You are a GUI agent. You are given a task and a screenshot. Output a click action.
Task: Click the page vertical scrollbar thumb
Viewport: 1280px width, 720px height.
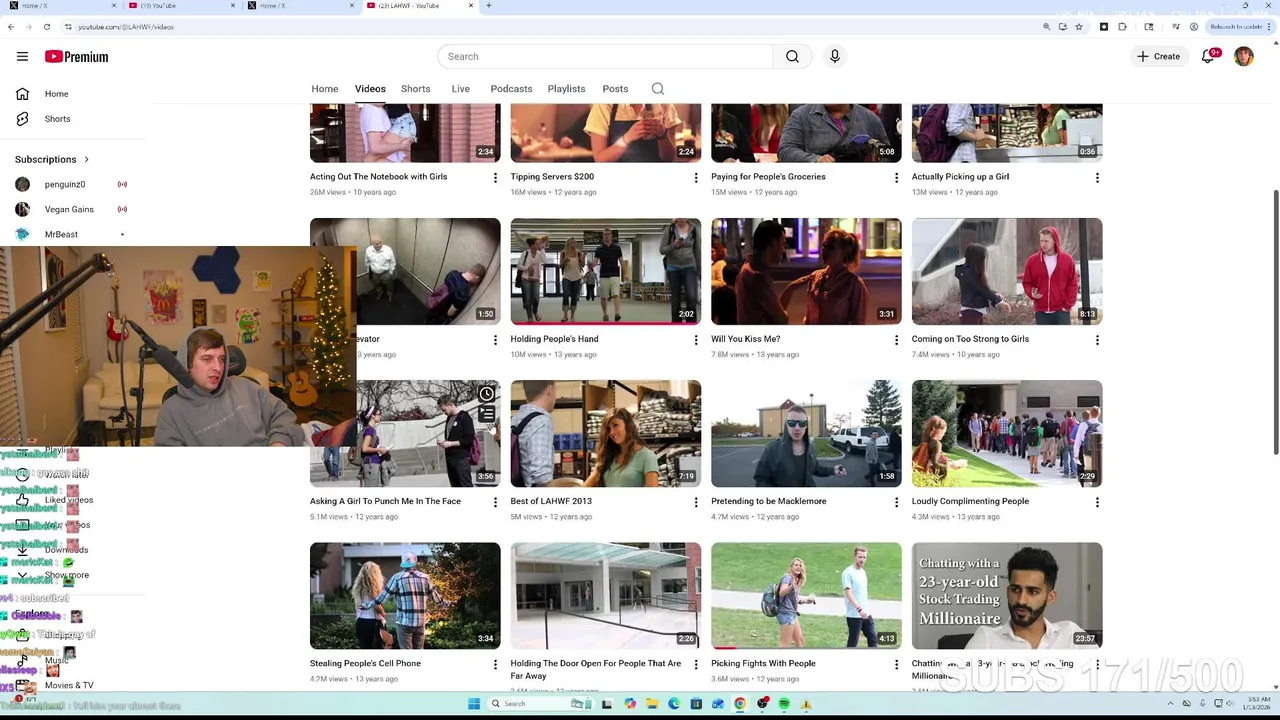(1276, 320)
